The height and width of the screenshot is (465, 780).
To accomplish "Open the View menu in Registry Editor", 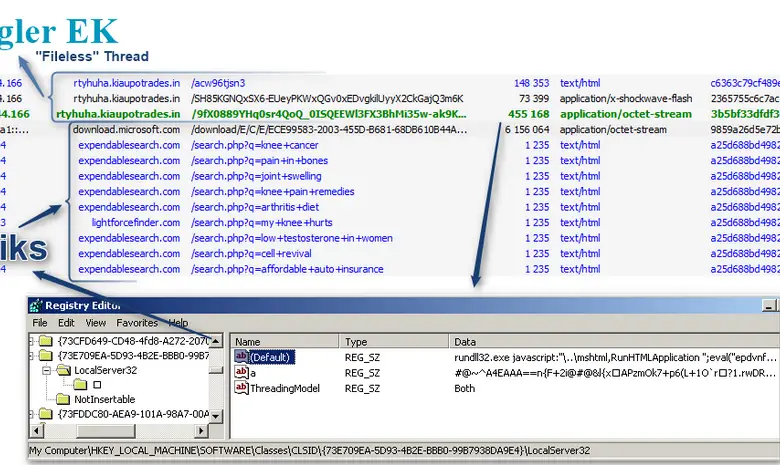I will 96,323.
